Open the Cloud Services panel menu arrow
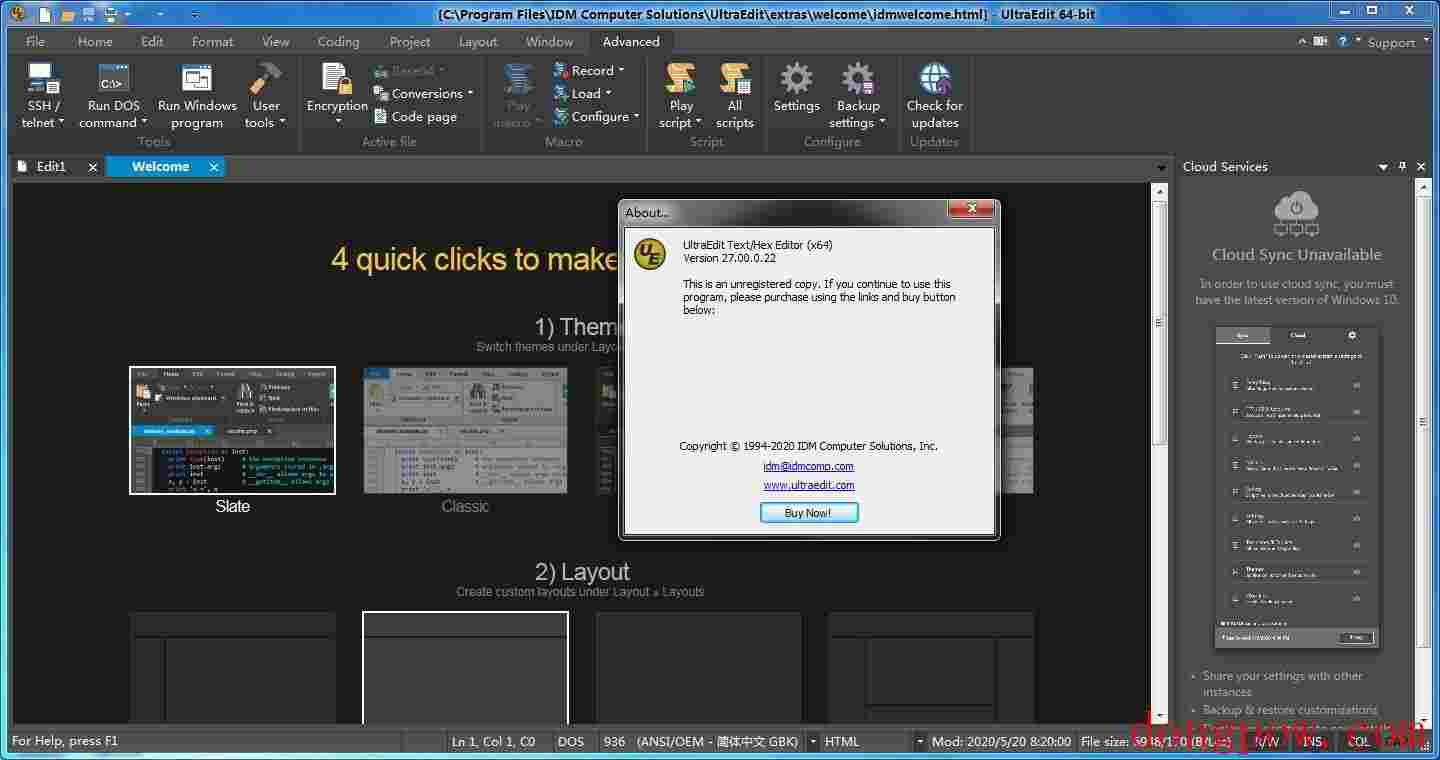This screenshot has width=1440, height=760. [1384, 167]
